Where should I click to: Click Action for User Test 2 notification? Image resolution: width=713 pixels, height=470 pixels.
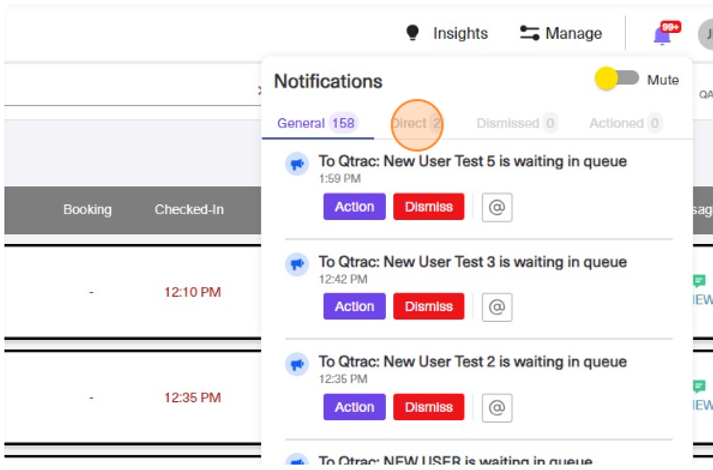[355, 407]
